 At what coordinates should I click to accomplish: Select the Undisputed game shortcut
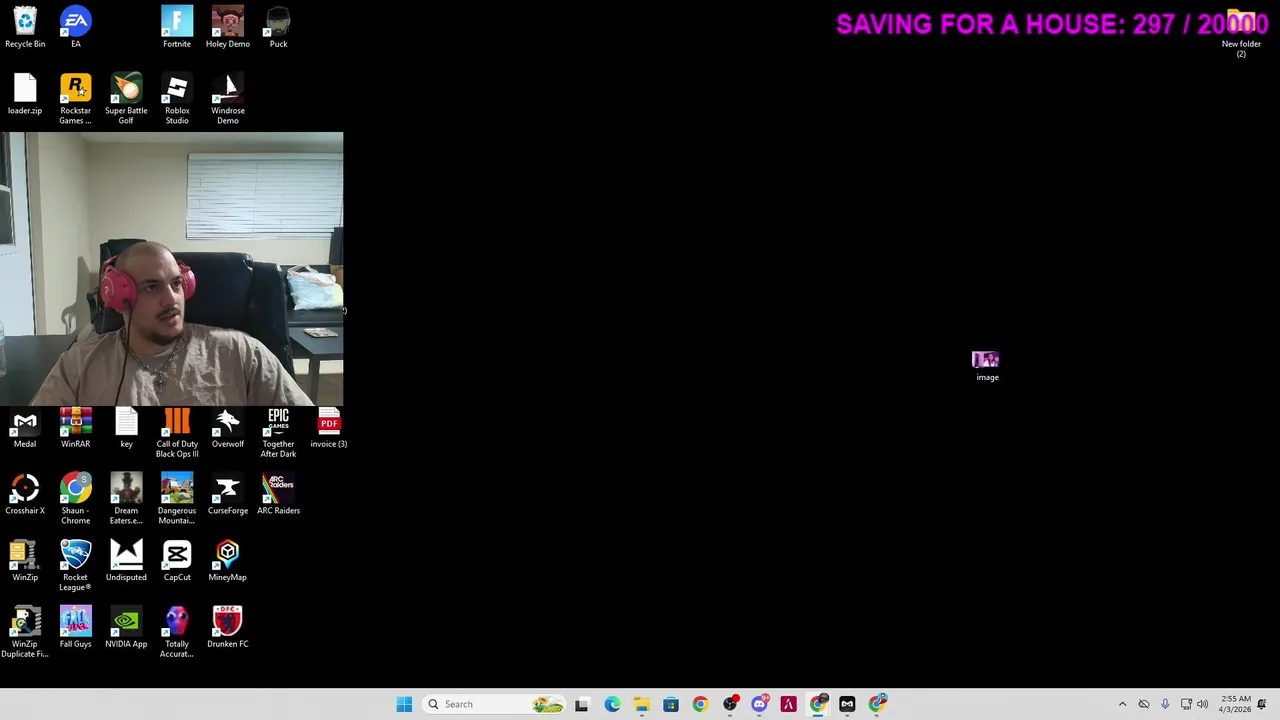(126, 561)
